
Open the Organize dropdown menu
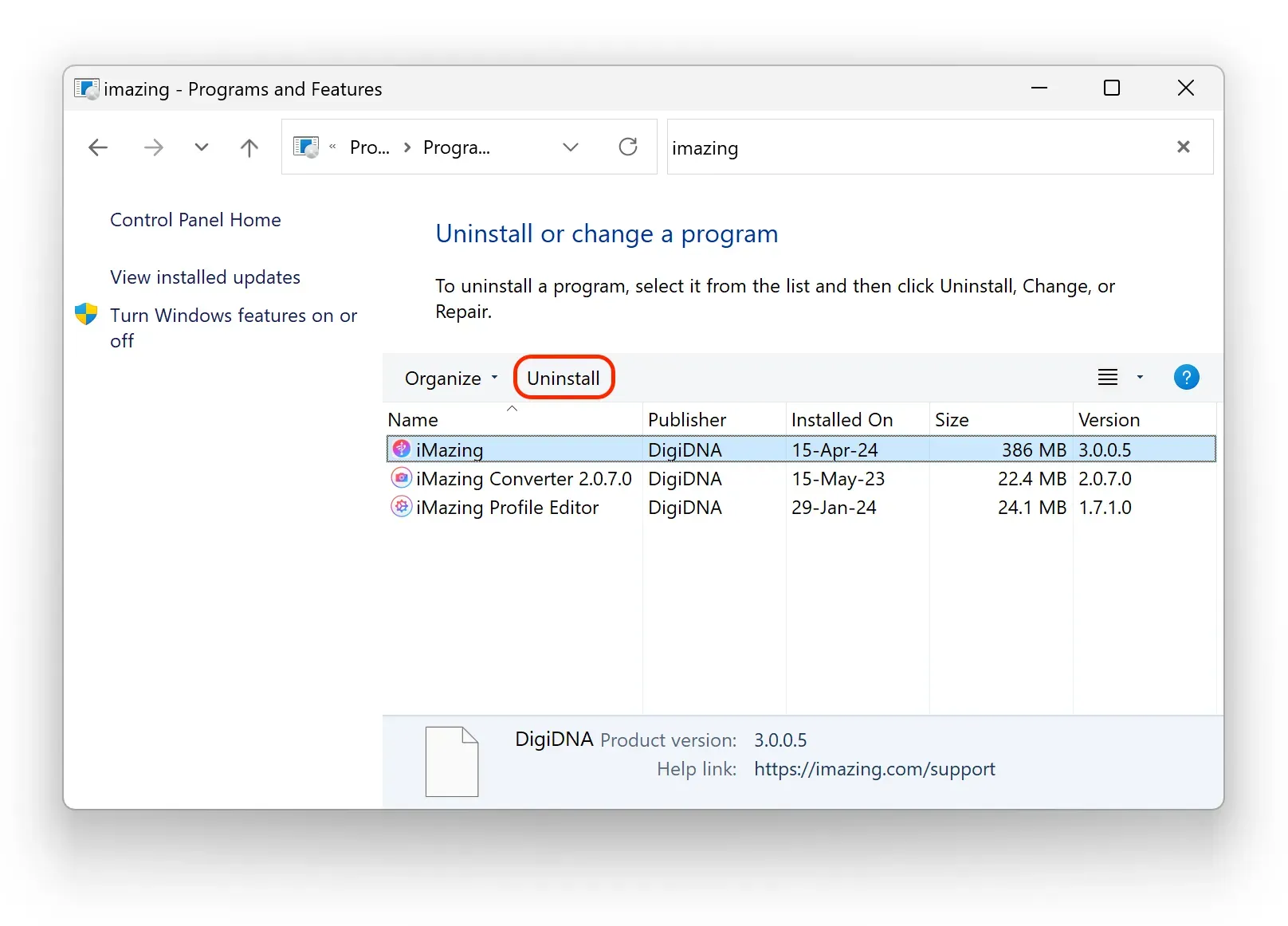pyautogui.click(x=450, y=378)
